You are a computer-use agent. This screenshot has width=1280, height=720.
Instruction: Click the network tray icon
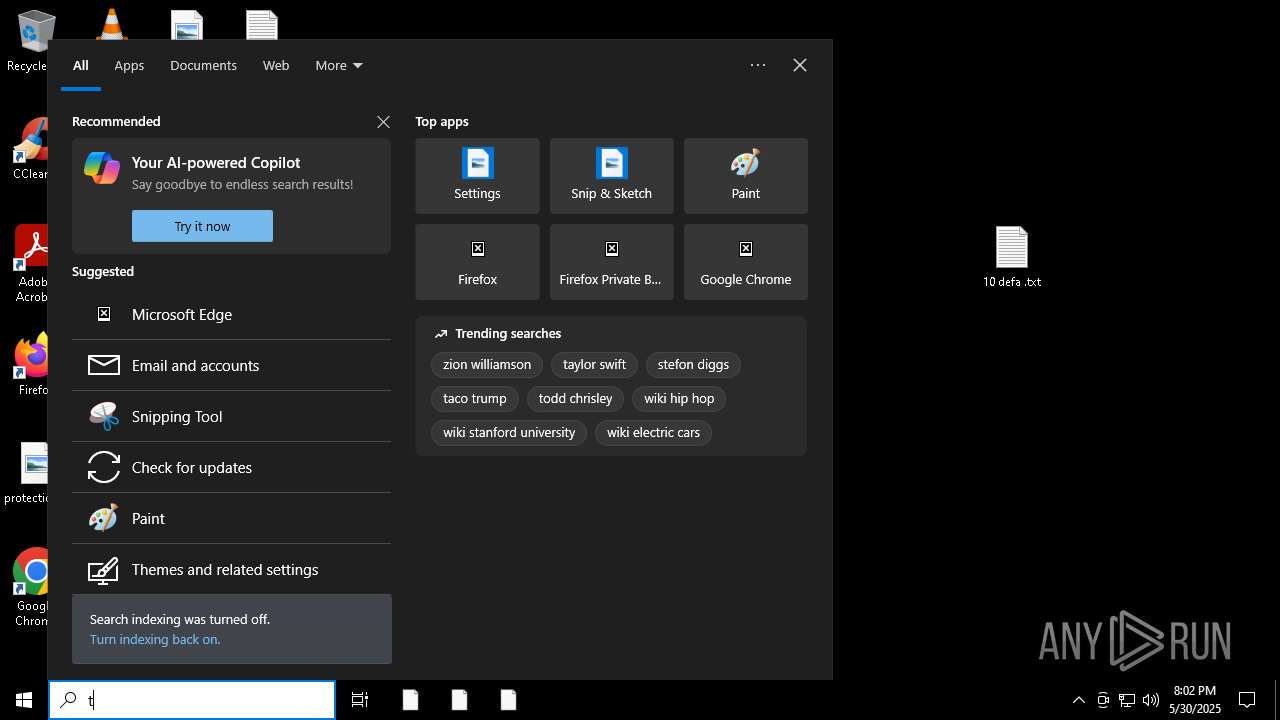pyautogui.click(x=1127, y=700)
